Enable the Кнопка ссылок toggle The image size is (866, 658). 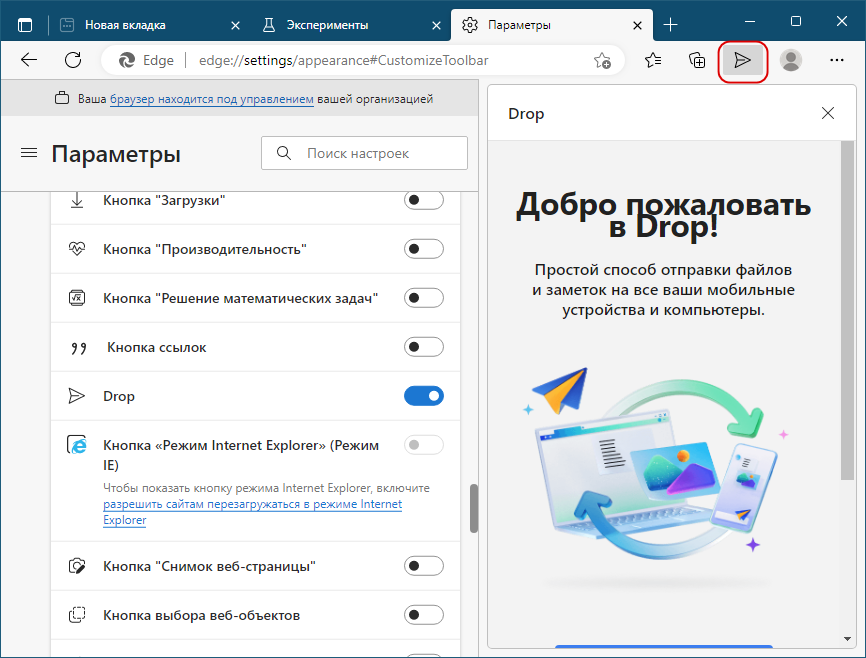click(x=424, y=347)
